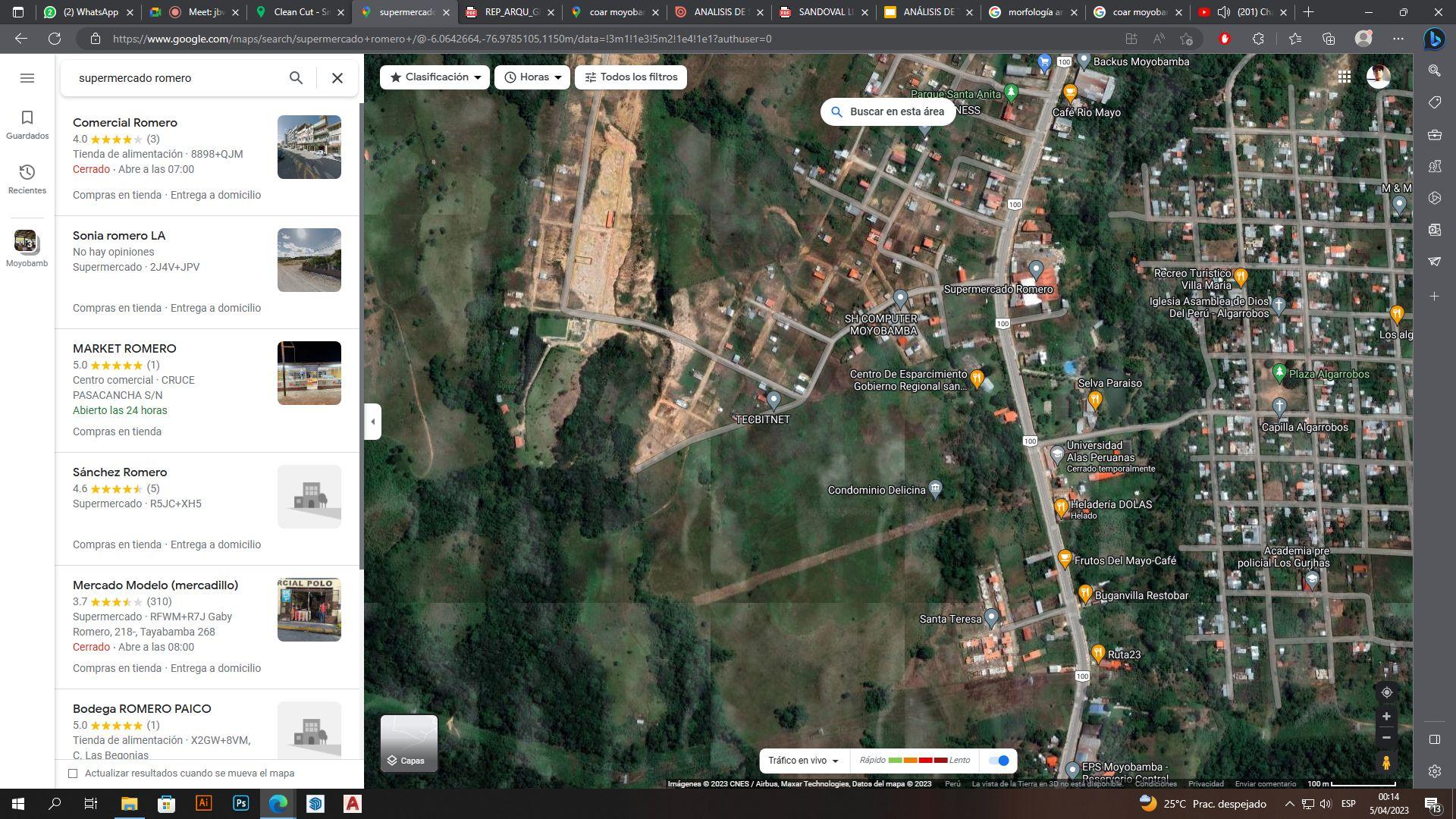This screenshot has height=819, width=1456.
Task: Open browser favorites star list
Action: [x=1295, y=39]
